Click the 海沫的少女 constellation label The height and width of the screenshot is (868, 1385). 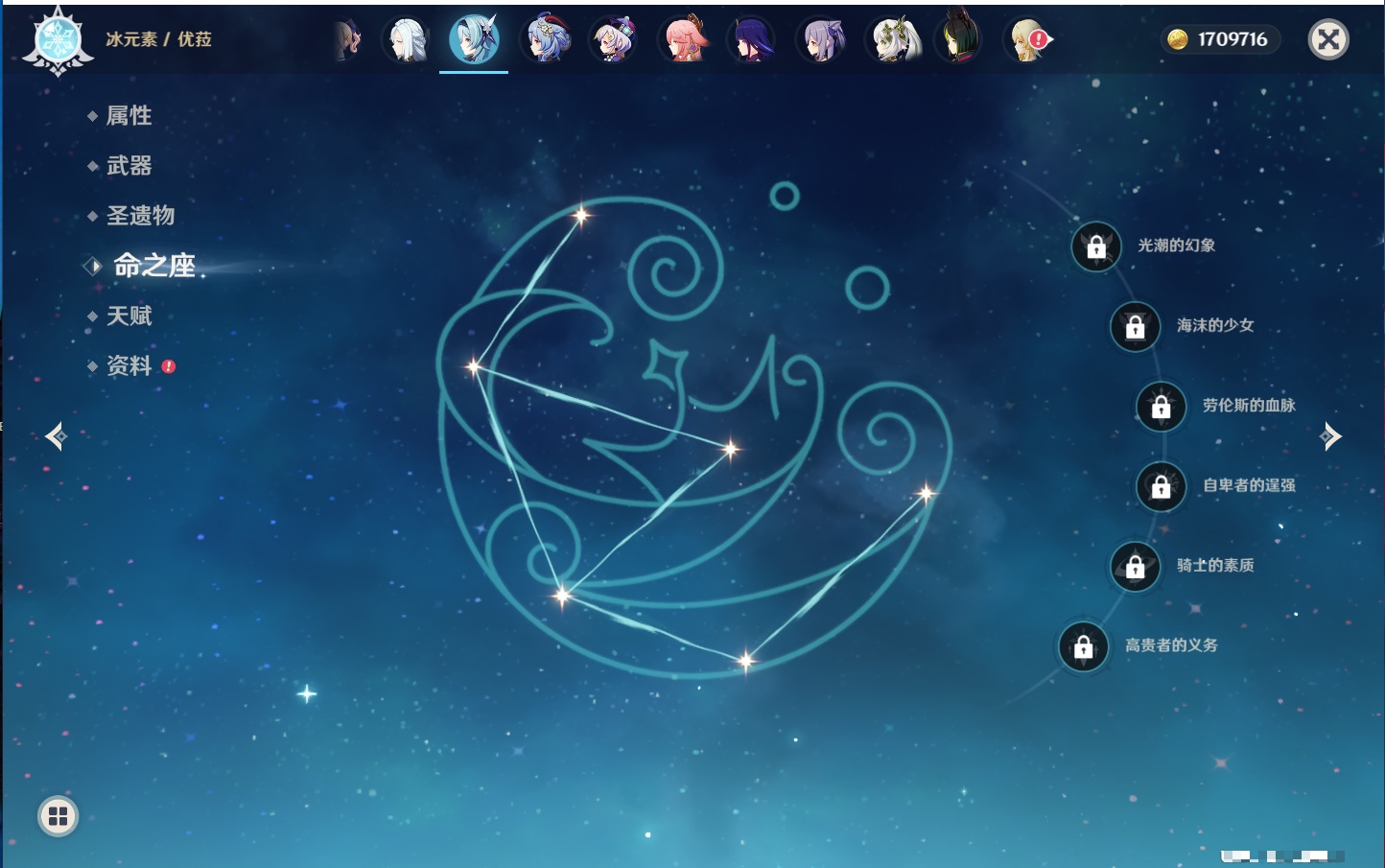(x=1215, y=325)
